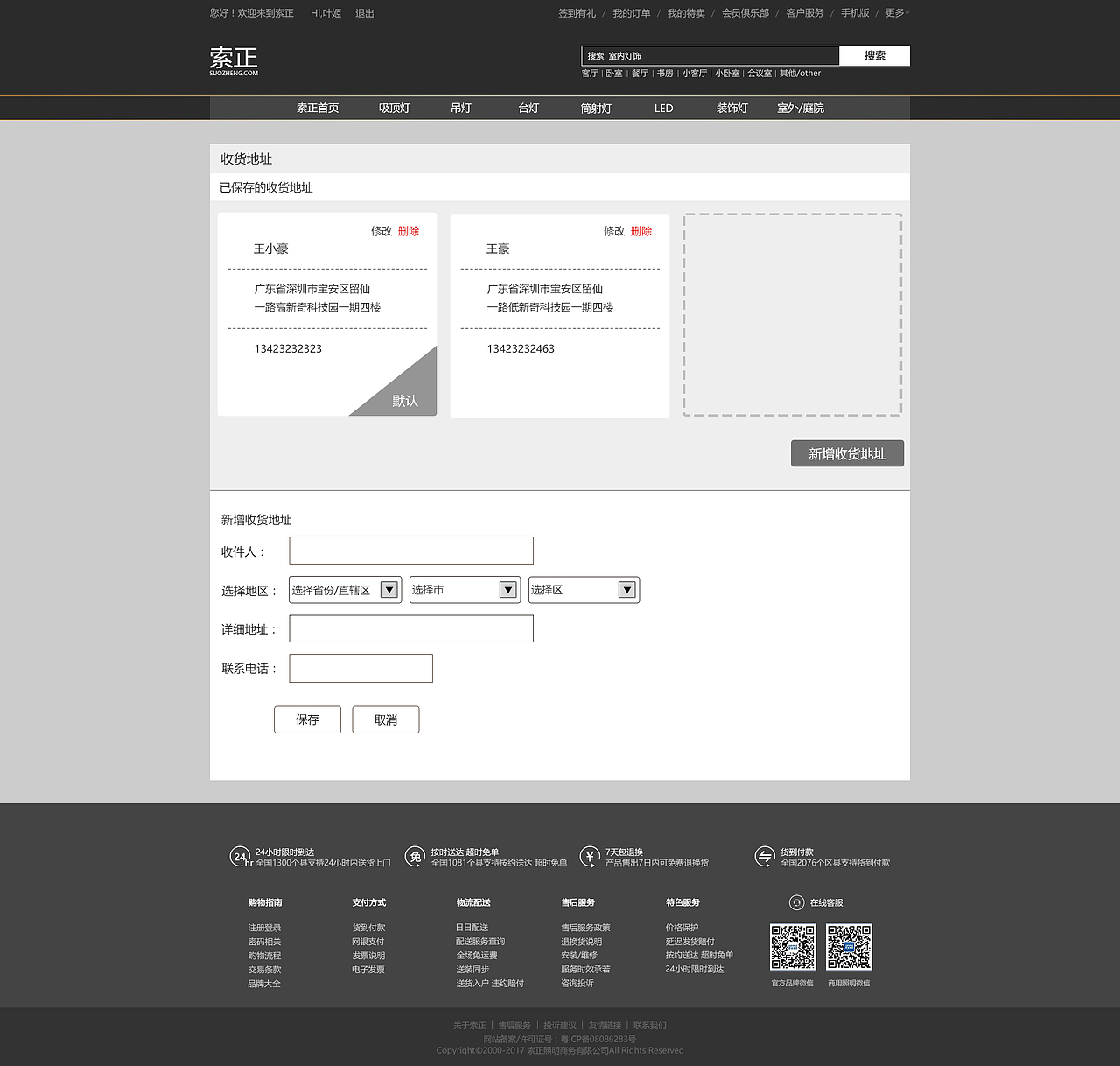1120x1066 pixels.
Task: Open 网银支付 in the footer 支付方式
Action: (368, 942)
